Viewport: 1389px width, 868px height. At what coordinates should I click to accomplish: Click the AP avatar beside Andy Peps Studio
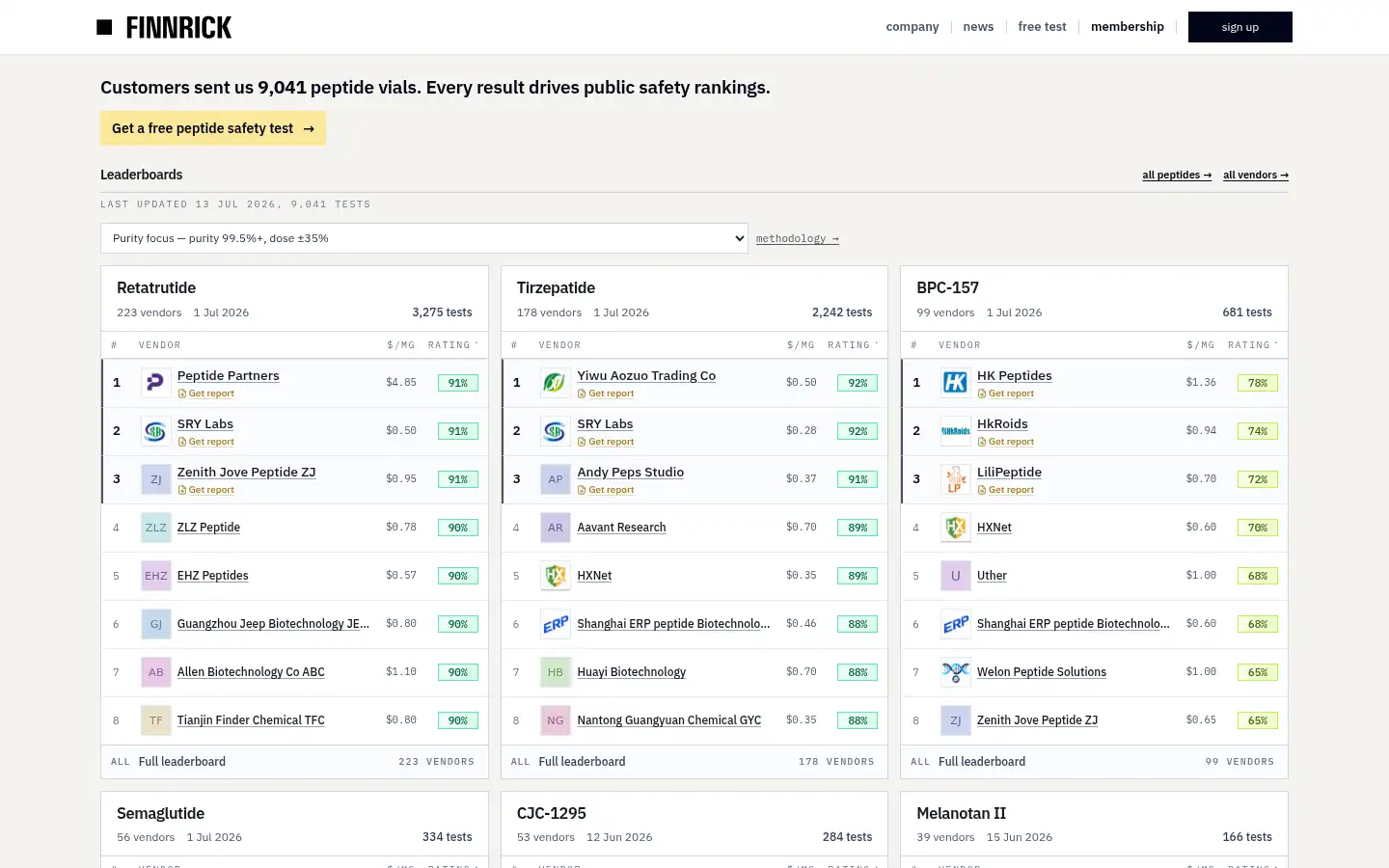[x=556, y=479]
